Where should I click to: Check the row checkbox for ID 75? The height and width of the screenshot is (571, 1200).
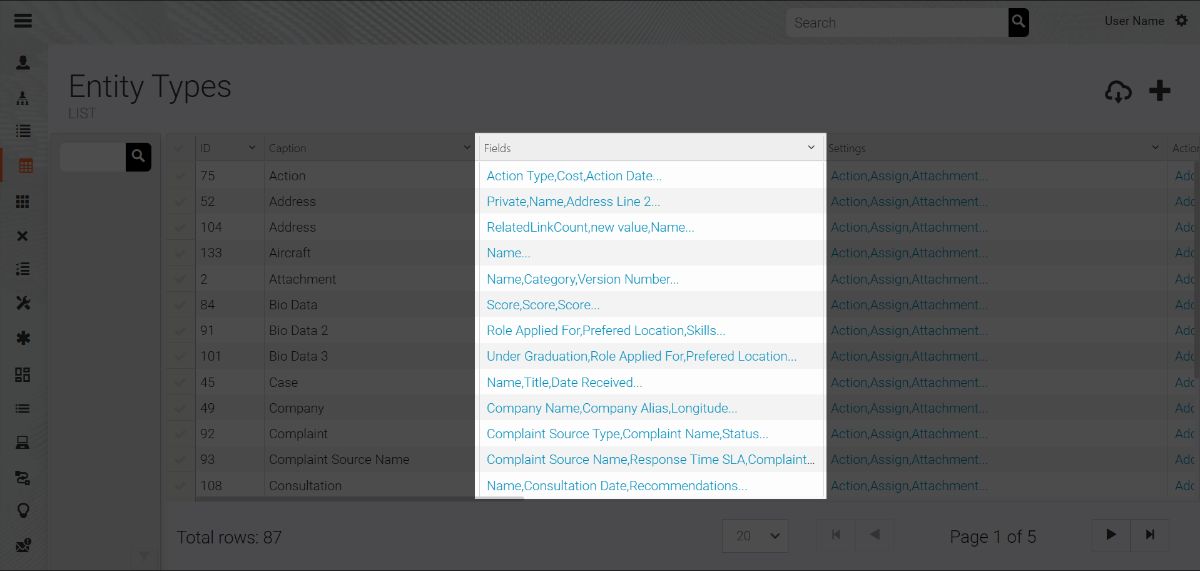[x=180, y=176]
